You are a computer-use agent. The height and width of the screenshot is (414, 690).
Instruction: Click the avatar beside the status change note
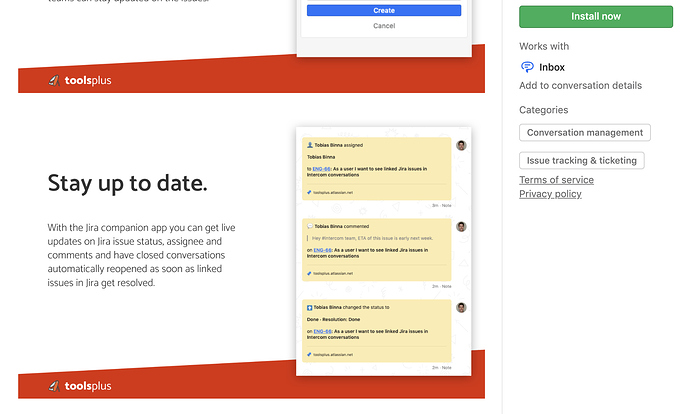coord(461,308)
